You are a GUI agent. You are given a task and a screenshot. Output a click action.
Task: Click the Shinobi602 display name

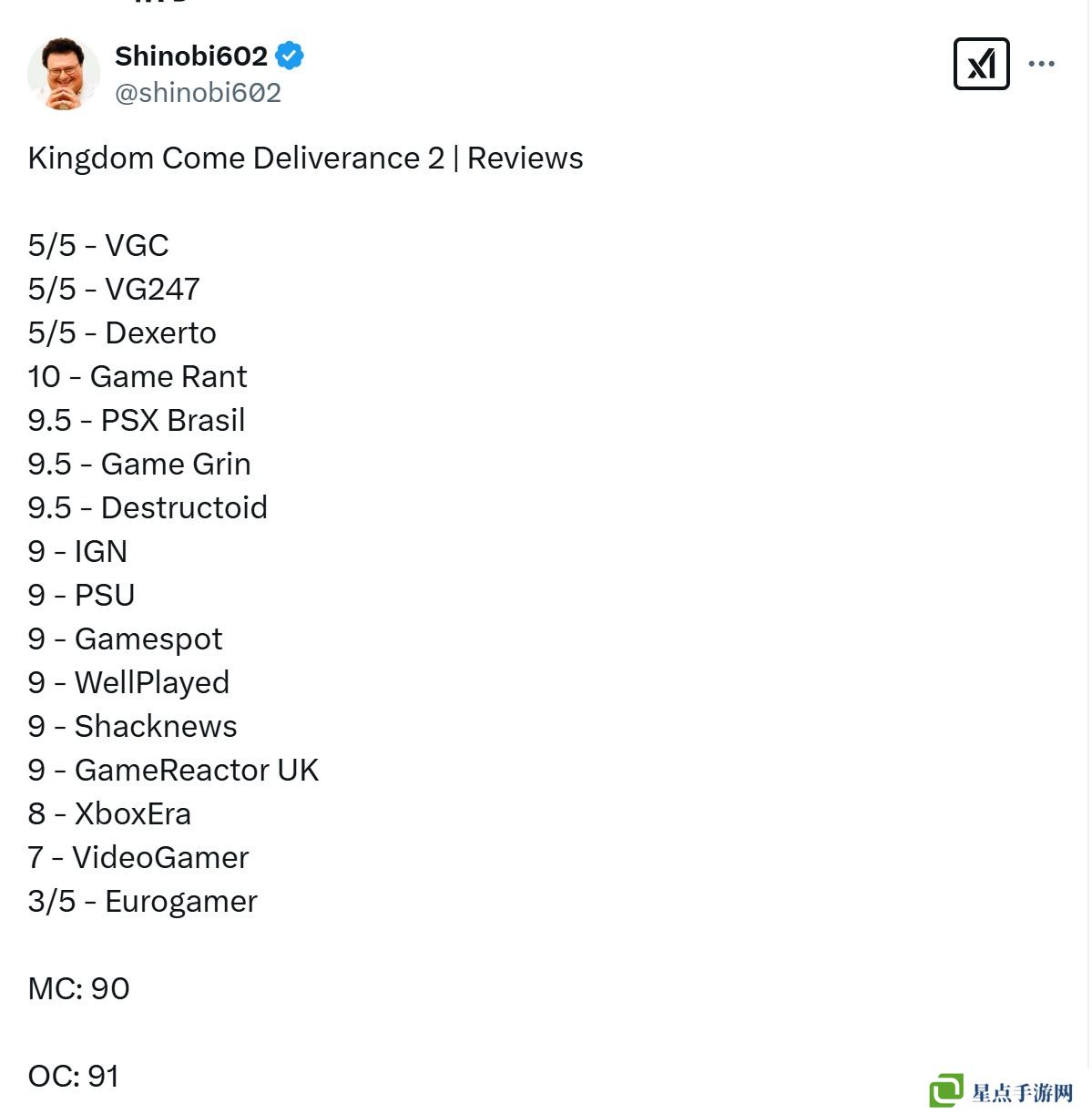coord(191,56)
